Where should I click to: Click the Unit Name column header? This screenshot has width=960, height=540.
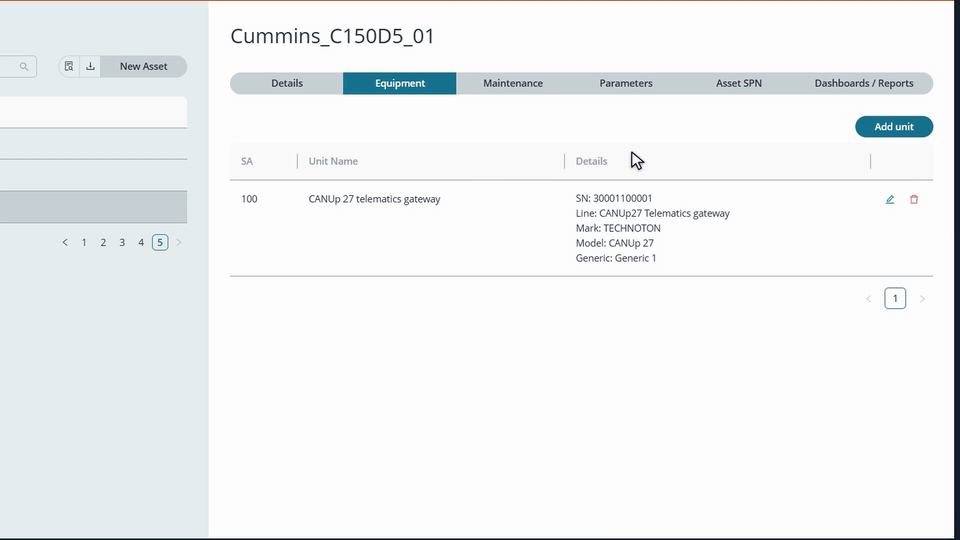coord(333,161)
